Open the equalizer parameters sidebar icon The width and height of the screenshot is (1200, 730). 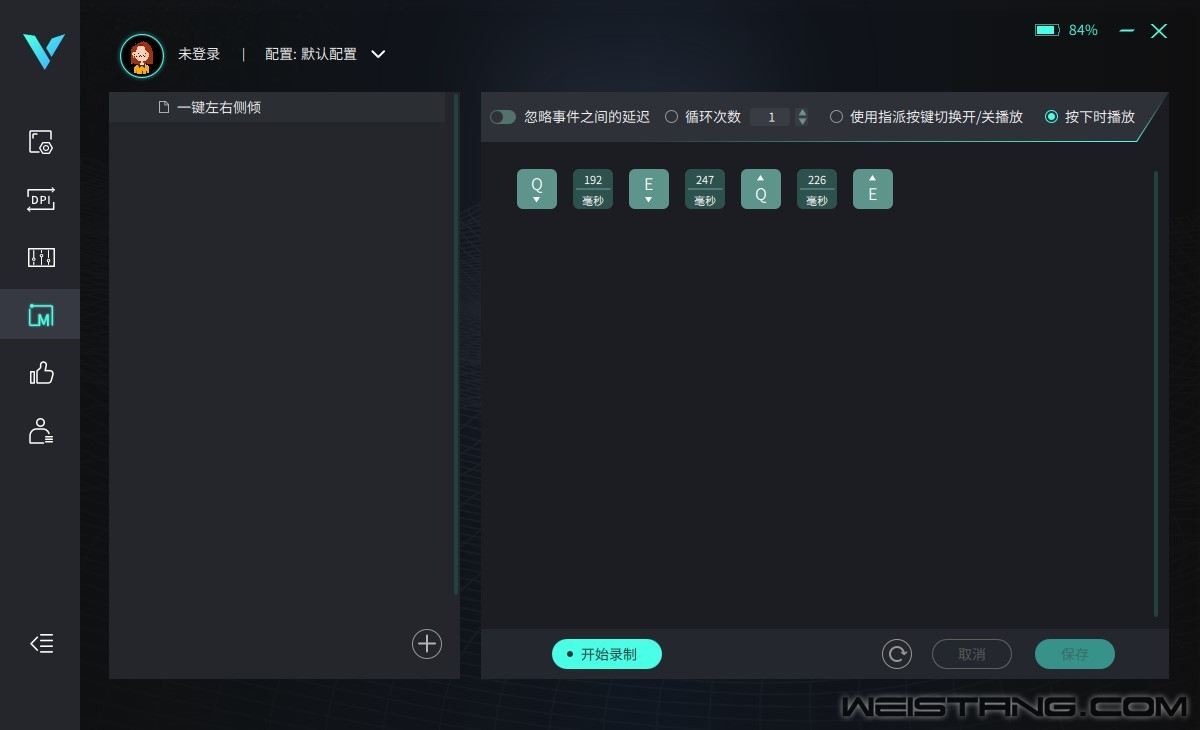click(40, 258)
